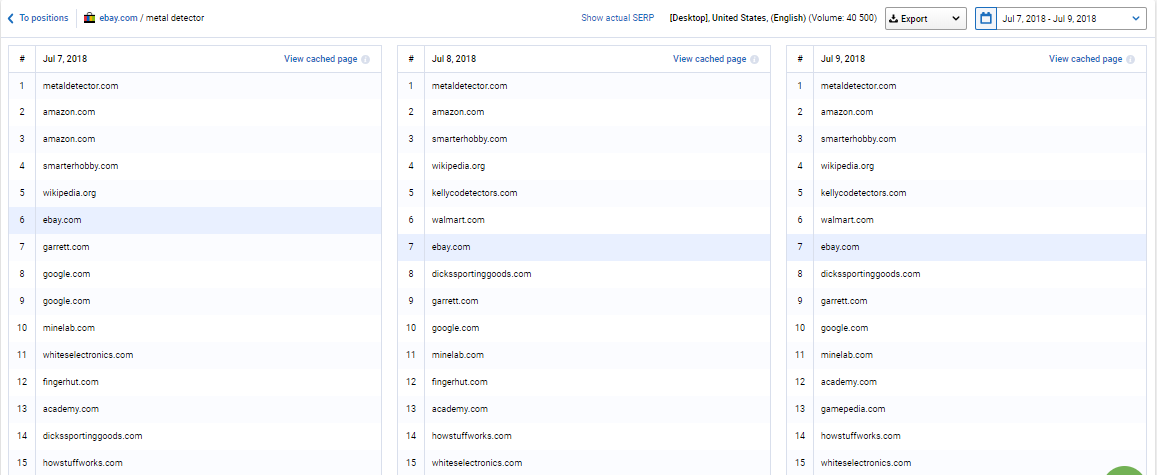The image size is (1157, 475).
Task: View cached page for Jul 9, 2018
Action: (x=1085, y=59)
